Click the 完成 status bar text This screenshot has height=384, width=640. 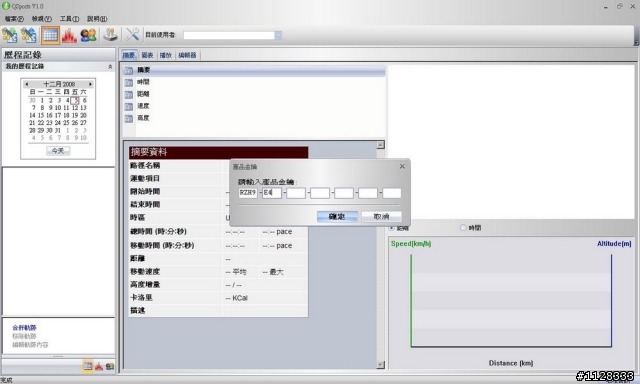point(6,380)
